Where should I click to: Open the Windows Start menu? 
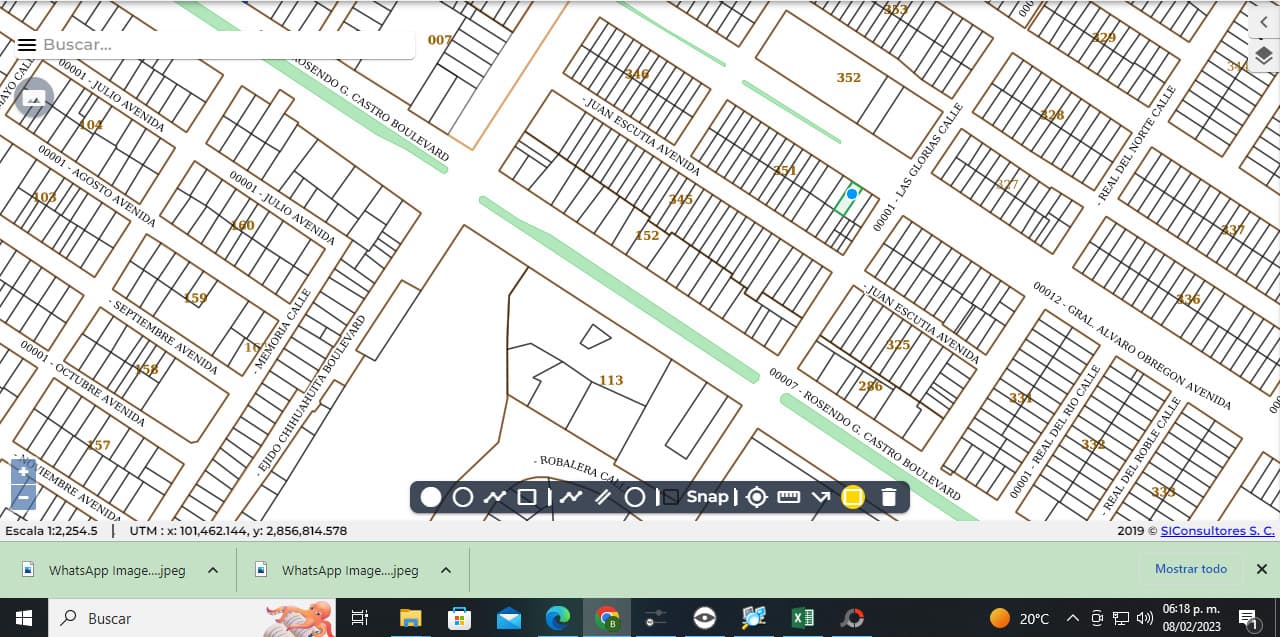click(x=24, y=618)
